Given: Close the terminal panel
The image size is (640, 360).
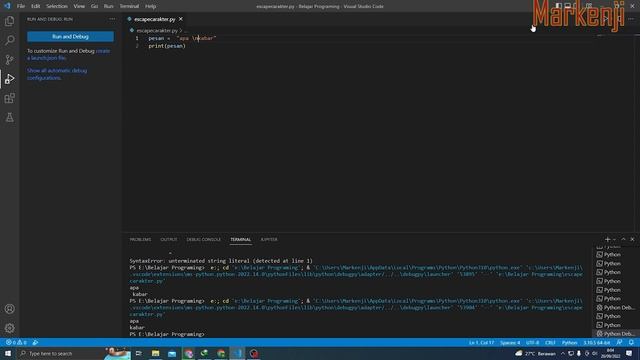Looking at the screenshot, I should coord(632,240).
